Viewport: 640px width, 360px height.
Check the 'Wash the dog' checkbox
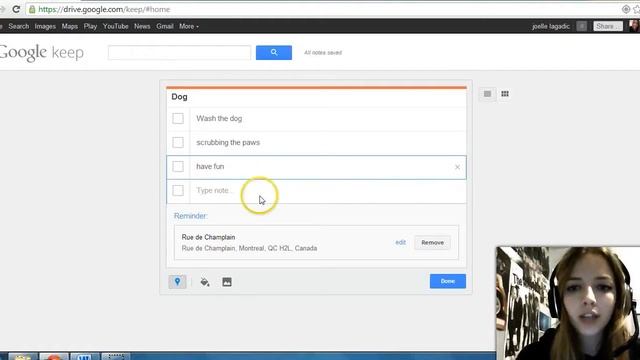tap(178, 118)
